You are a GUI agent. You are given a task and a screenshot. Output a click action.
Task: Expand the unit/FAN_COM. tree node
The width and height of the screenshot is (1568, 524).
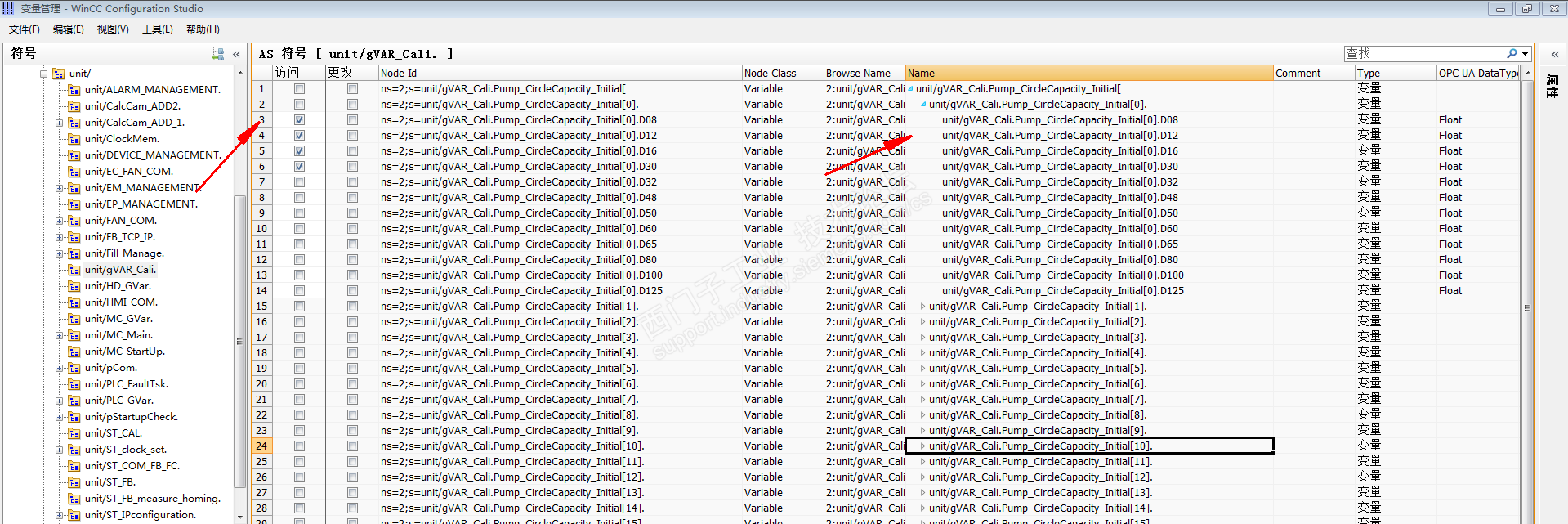[x=59, y=221]
